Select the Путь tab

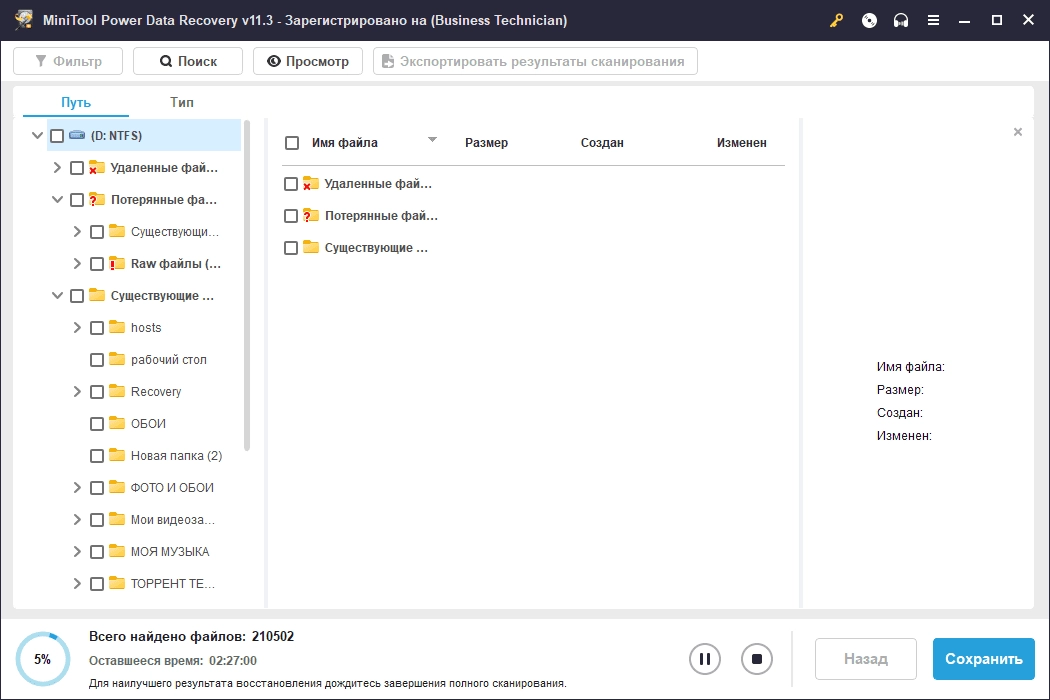(76, 102)
